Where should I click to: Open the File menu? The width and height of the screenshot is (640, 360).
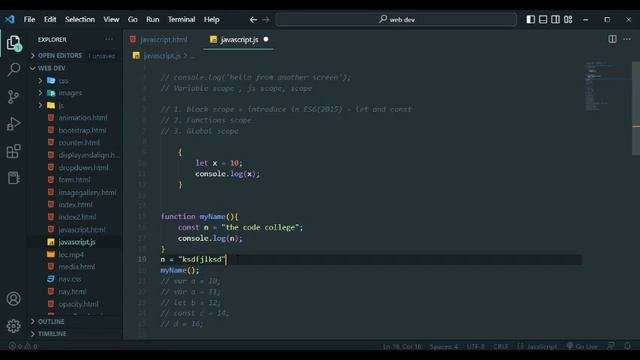(x=29, y=20)
